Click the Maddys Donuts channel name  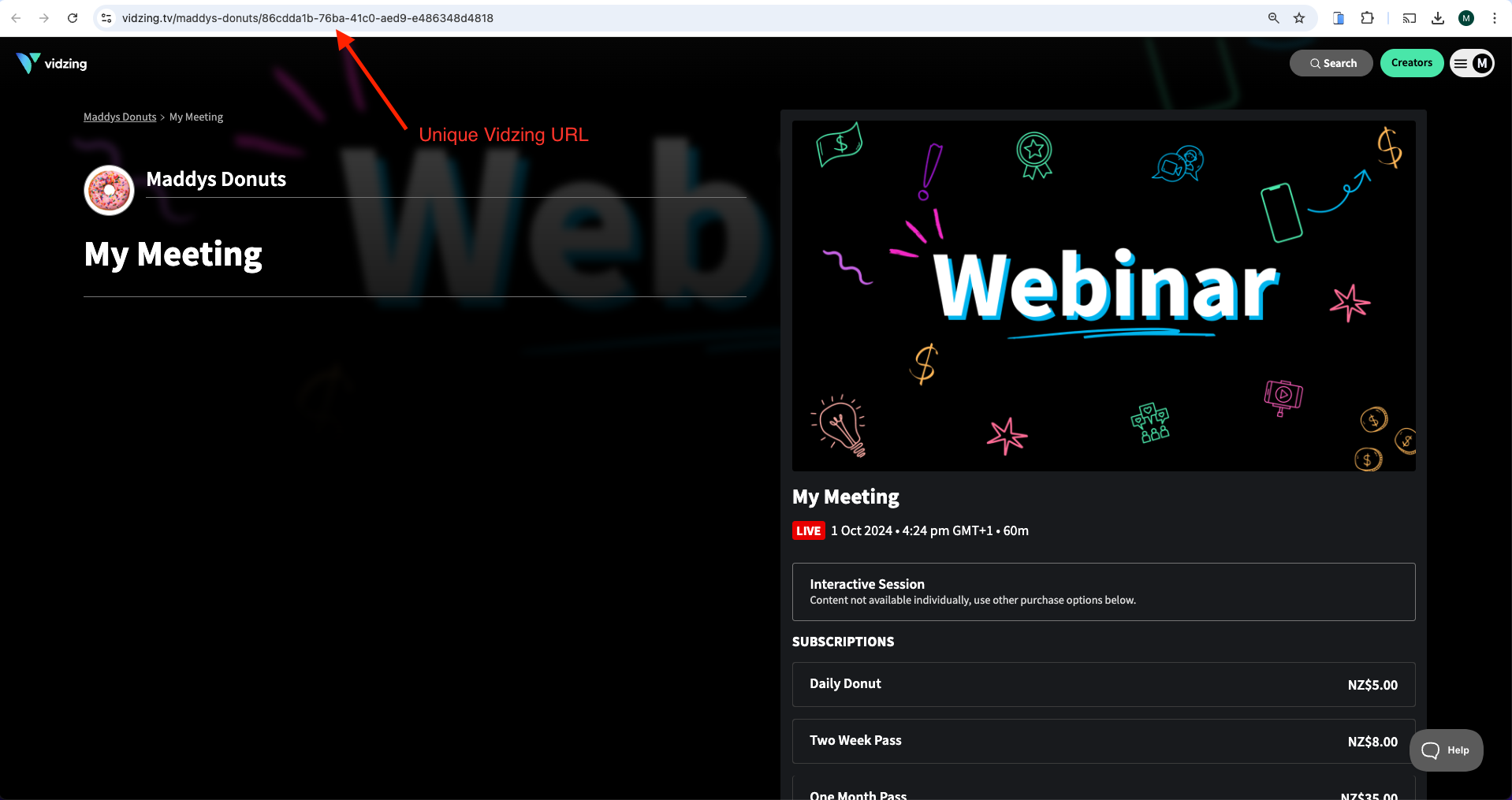coord(216,179)
